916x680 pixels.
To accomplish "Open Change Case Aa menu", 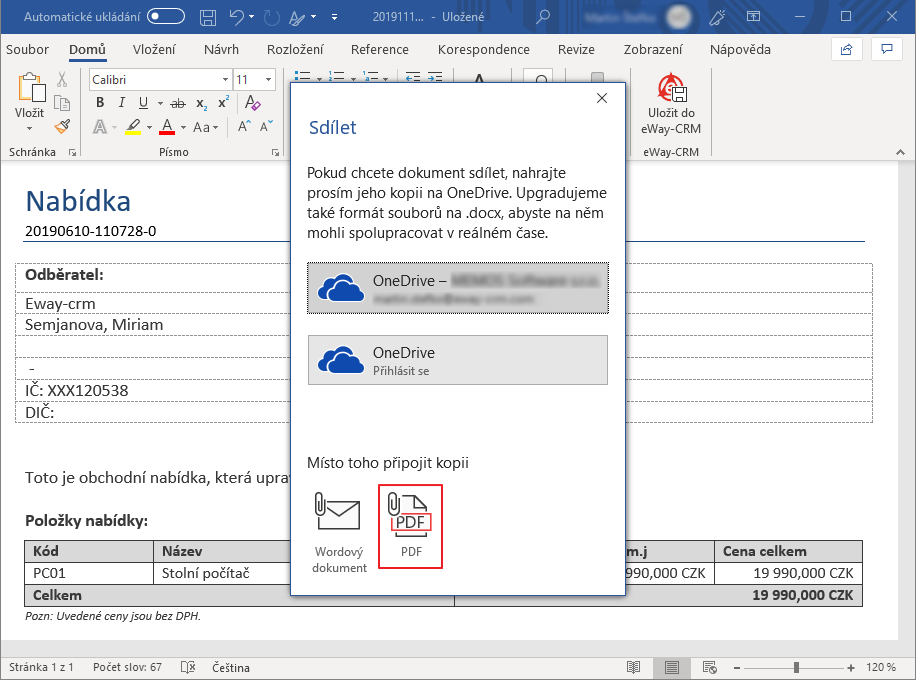I will click(x=205, y=127).
